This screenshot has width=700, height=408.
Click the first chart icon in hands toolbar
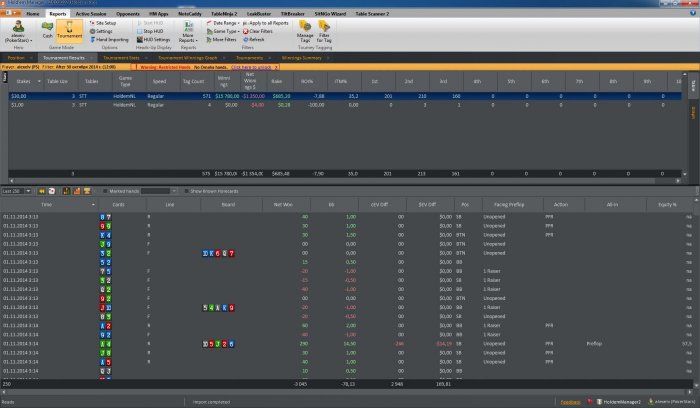pyautogui.click(x=67, y=191)
